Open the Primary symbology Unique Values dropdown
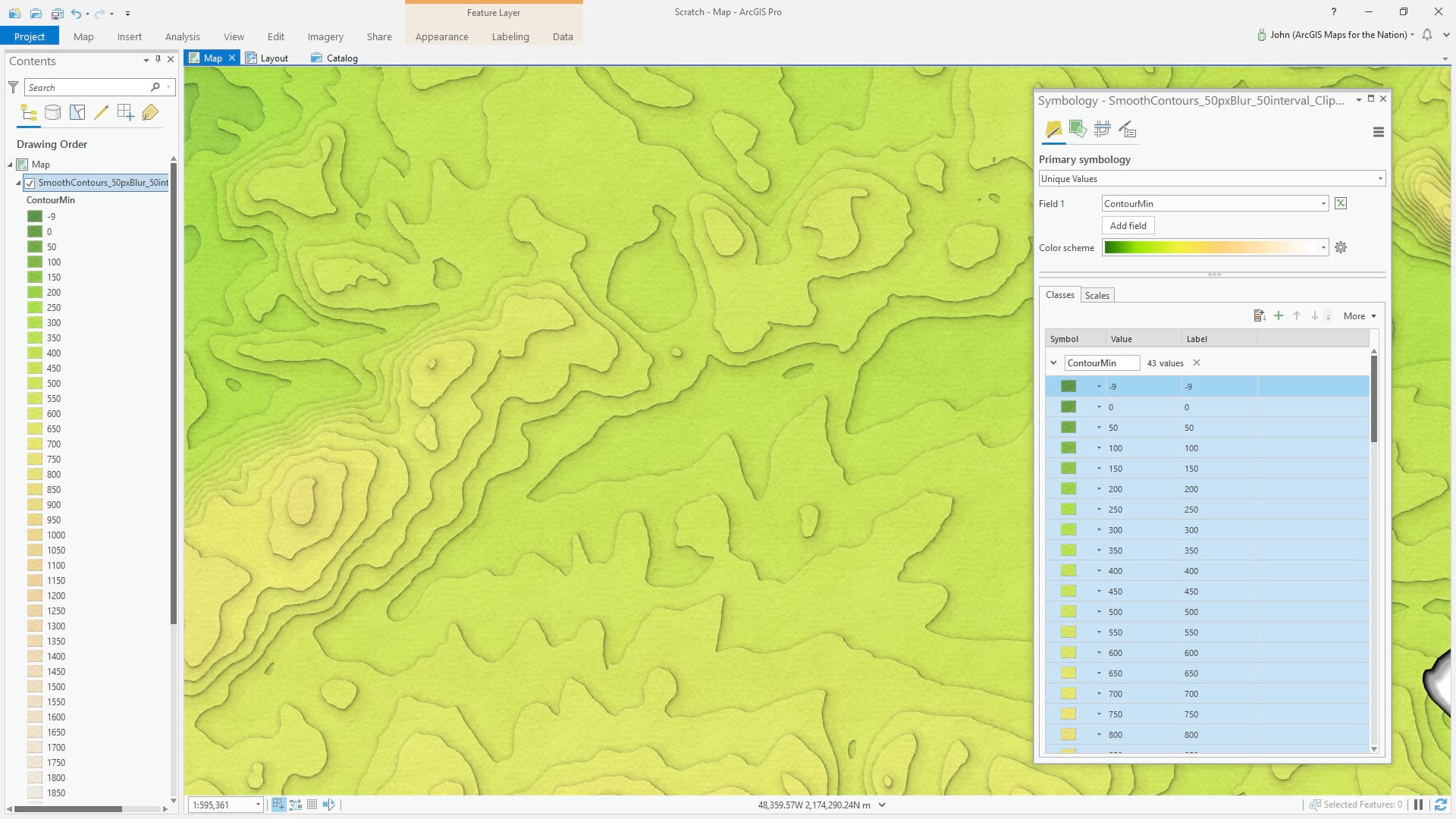 [1211, 179]
